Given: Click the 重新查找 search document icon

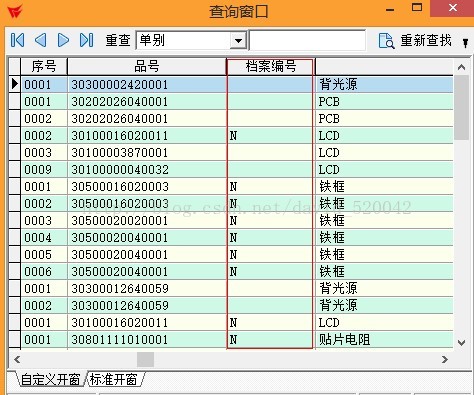Looking at the screenshot, I should pyautogui.click(x=386, y=41).
